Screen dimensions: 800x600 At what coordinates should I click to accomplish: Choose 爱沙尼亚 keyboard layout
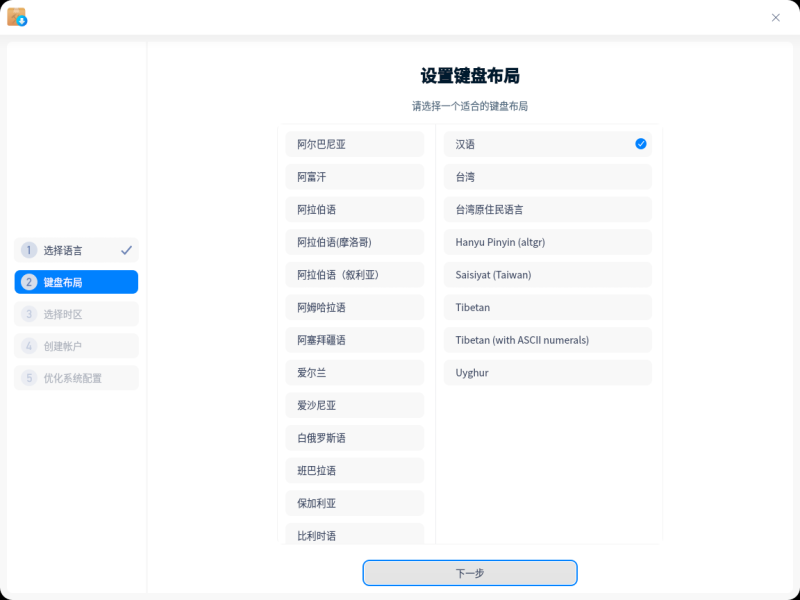[355, 406]
